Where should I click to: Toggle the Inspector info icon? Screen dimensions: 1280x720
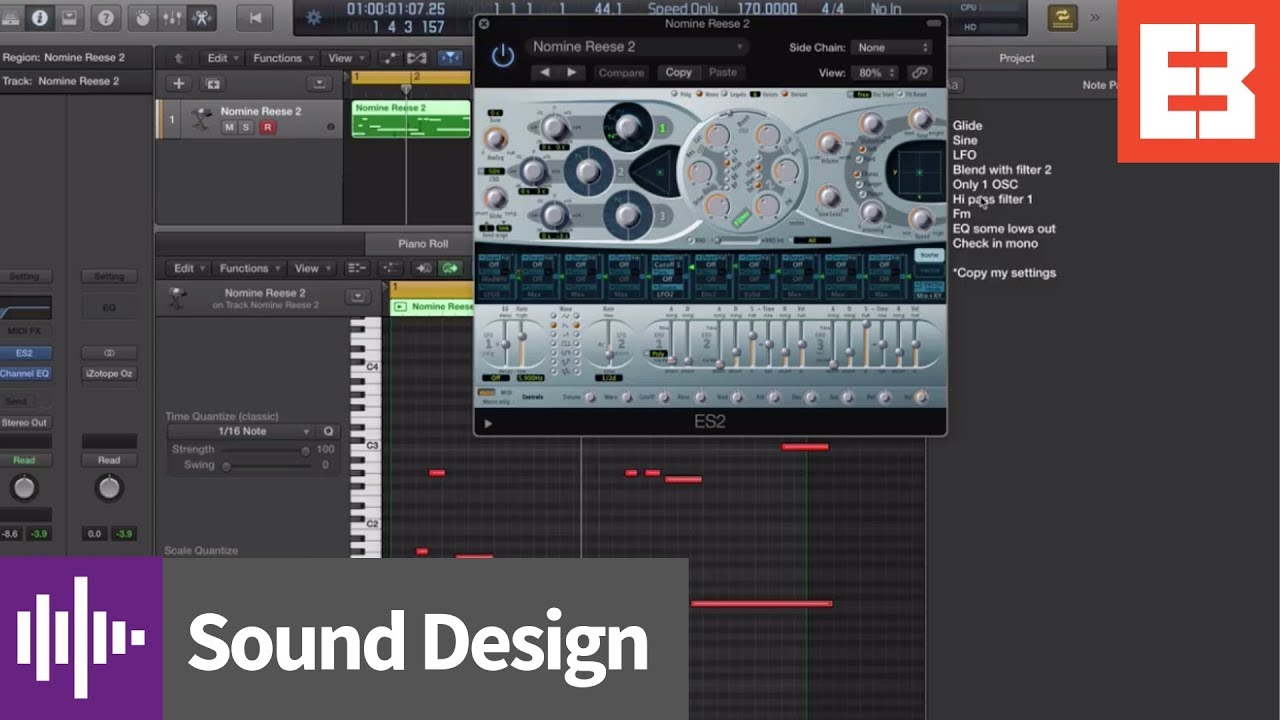pyautogui.click(x=40, y=17)
